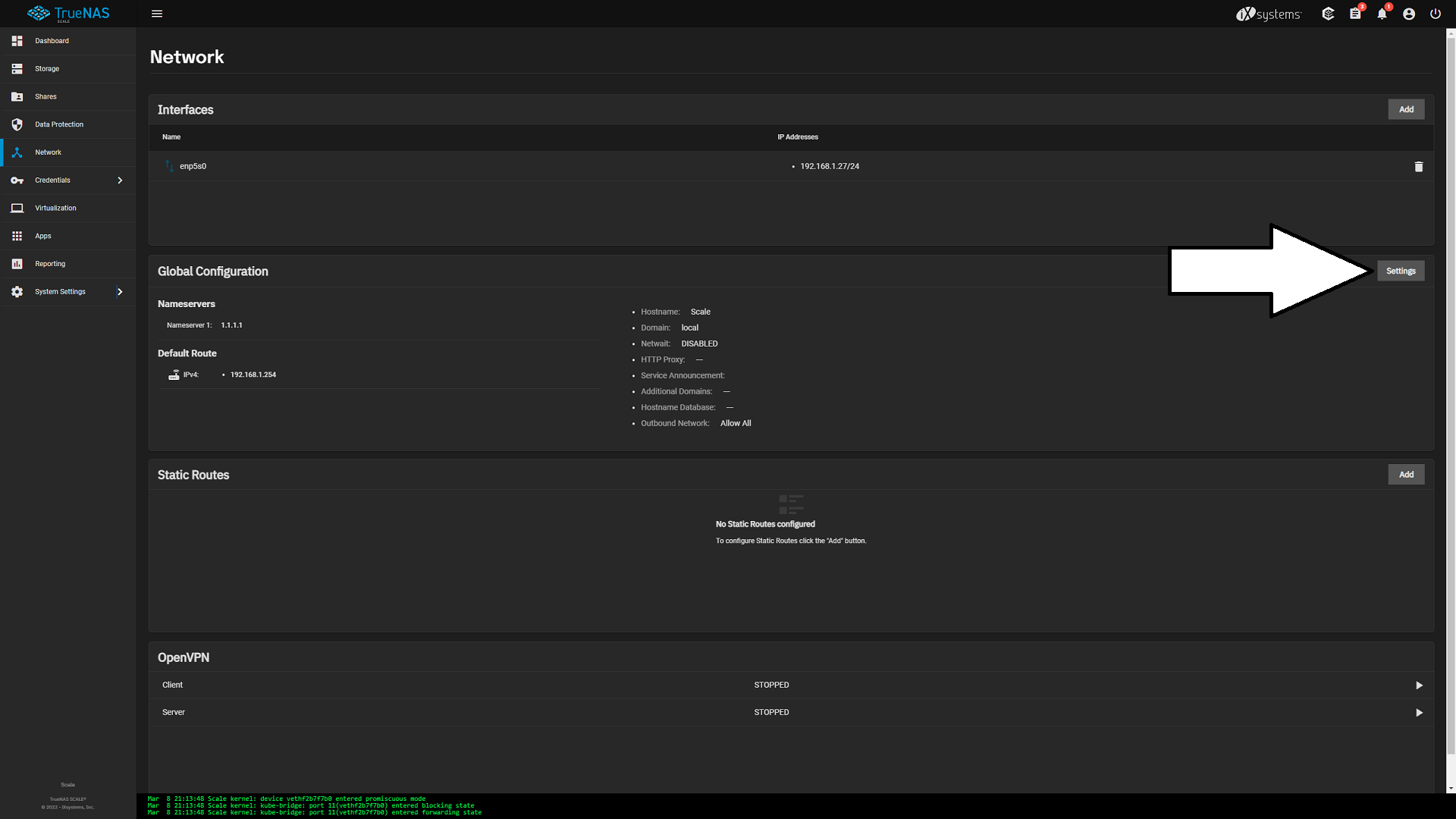Click the Storage sidebar icon
The width and height of the screenshot is (1456, 819).
coord(17,69)
